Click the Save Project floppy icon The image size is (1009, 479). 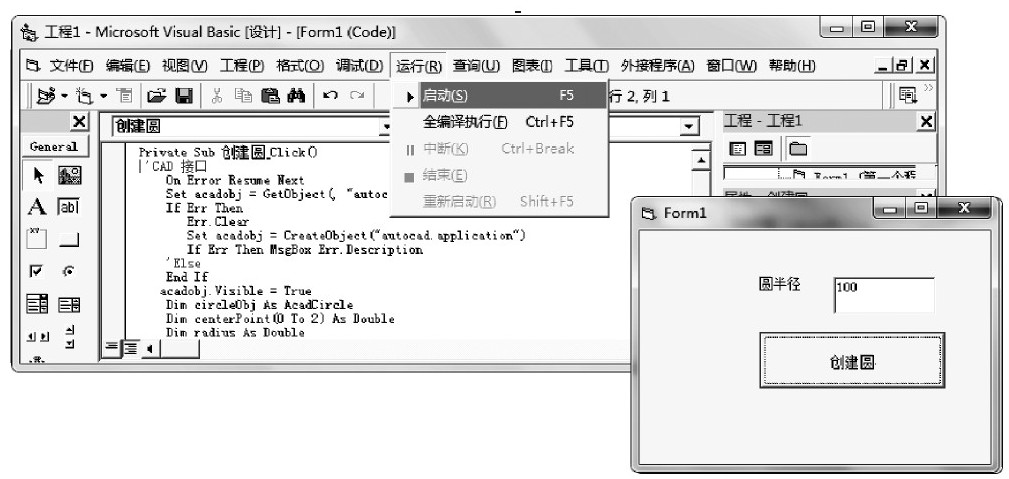pyautogui.click(x=184, y=96)
